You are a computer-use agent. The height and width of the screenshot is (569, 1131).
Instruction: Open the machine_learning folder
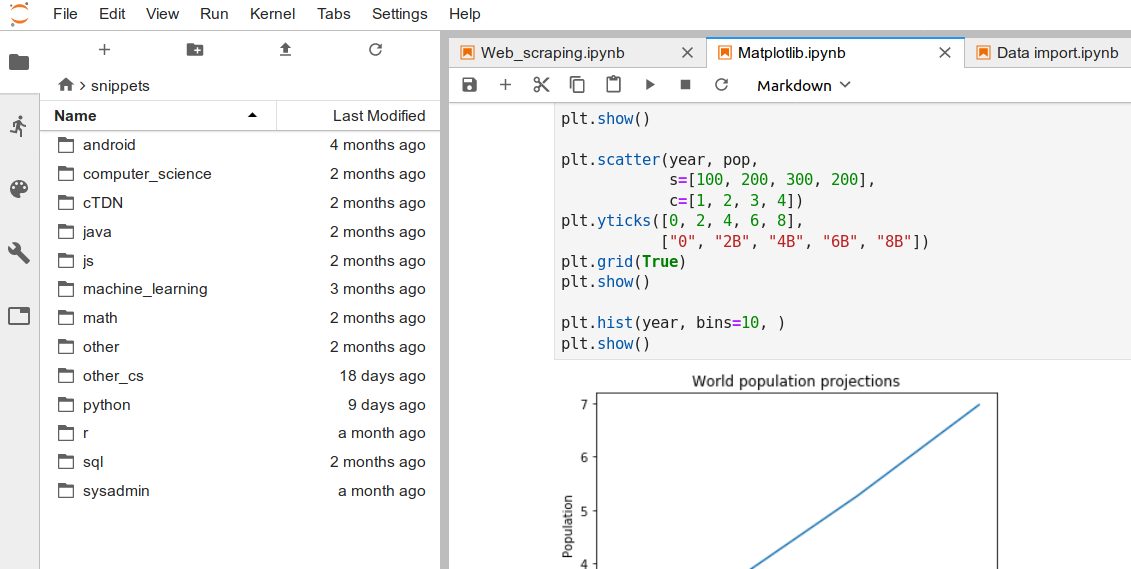[x=145, y=289]
